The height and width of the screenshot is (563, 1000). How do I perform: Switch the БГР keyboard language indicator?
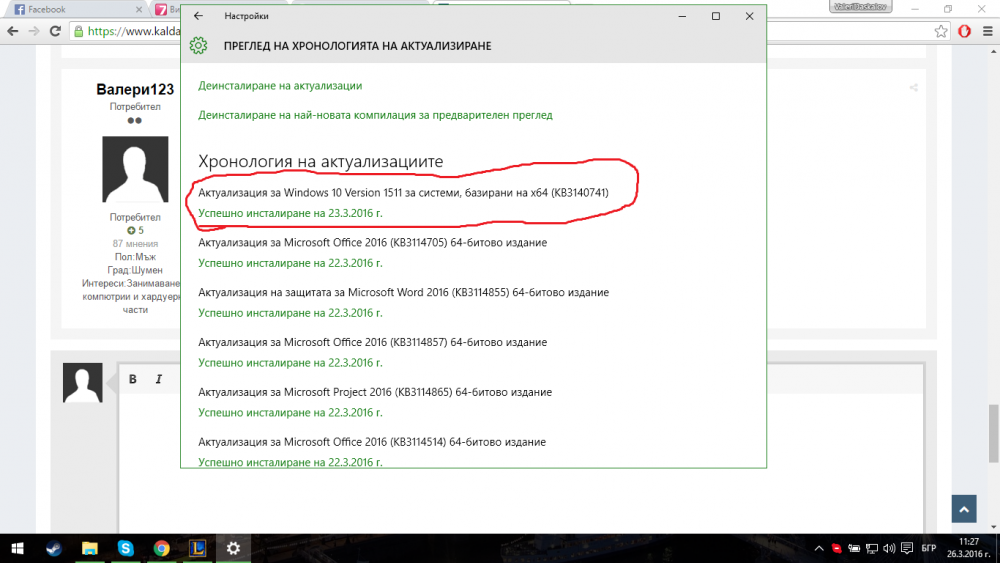[929, 548]
